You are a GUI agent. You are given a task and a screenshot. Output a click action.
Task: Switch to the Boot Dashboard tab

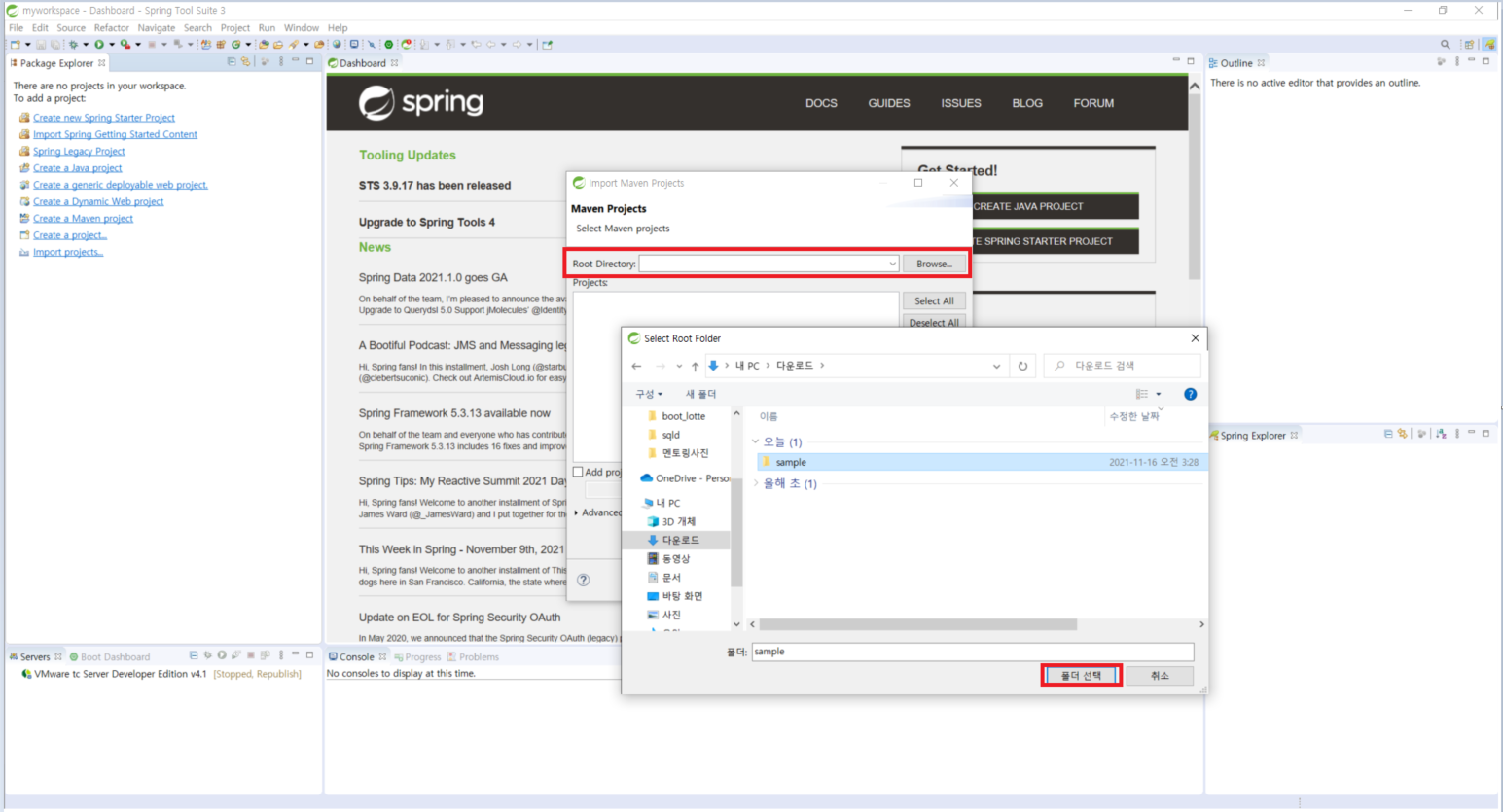(x=109, y=656)
